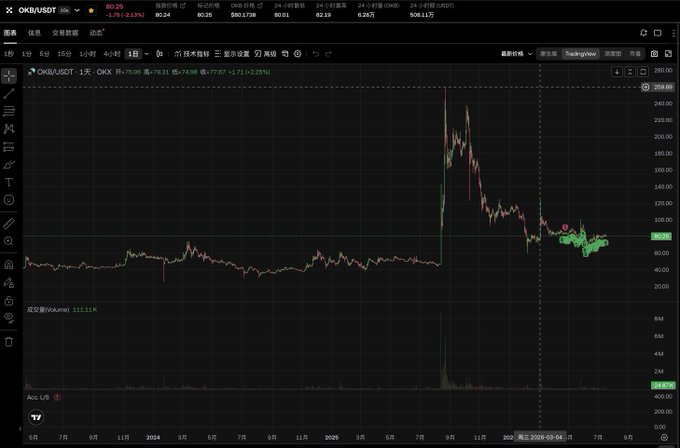Select the 15分 timeframe
The height and width of the screenshot is (448, 680).
tap(64, 54)
